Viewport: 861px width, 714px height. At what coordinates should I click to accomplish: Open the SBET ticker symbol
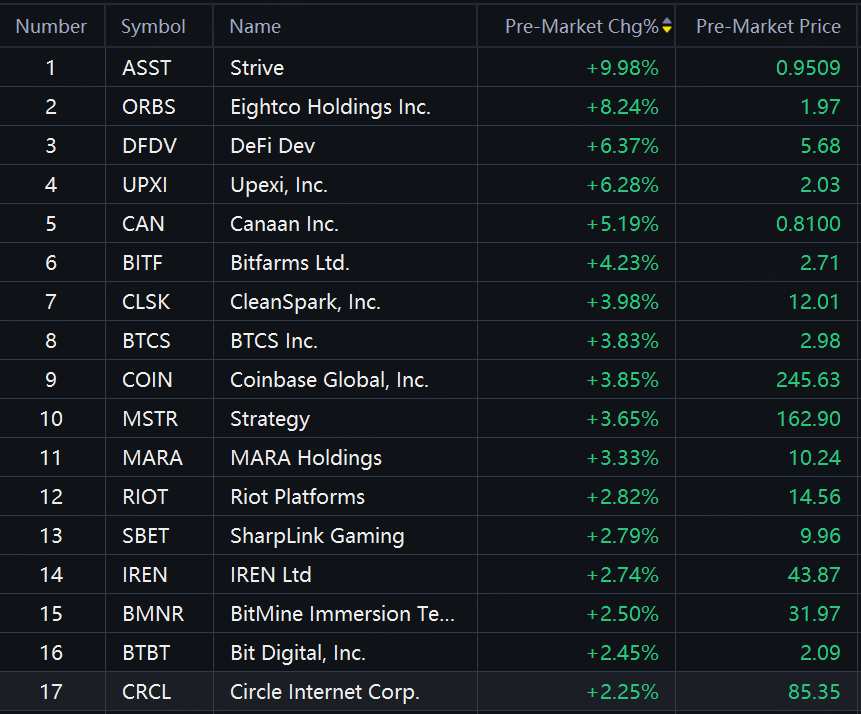(146, 536)
